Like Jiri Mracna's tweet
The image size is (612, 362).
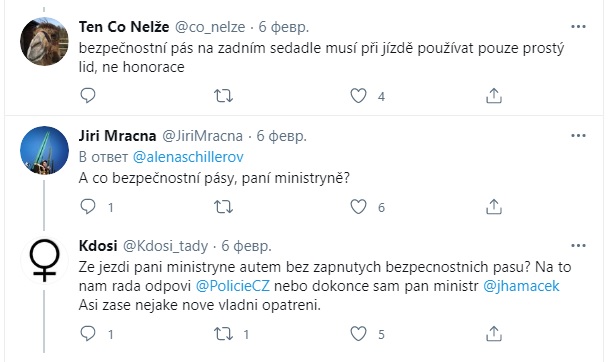[x=358, y=207]
